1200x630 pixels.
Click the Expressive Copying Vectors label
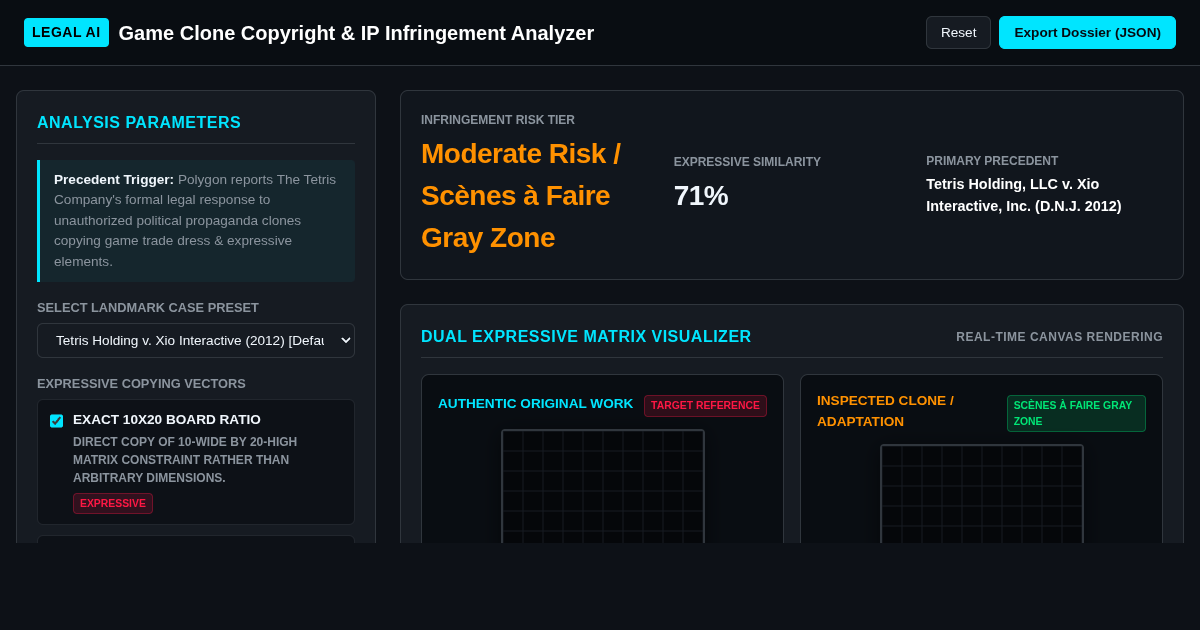coord(141,383)
